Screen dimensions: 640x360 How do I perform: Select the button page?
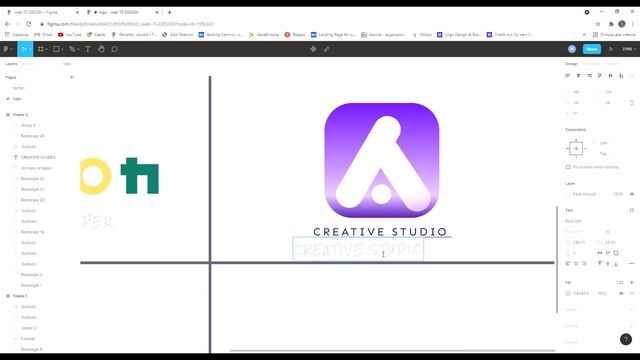click(19, 88)
